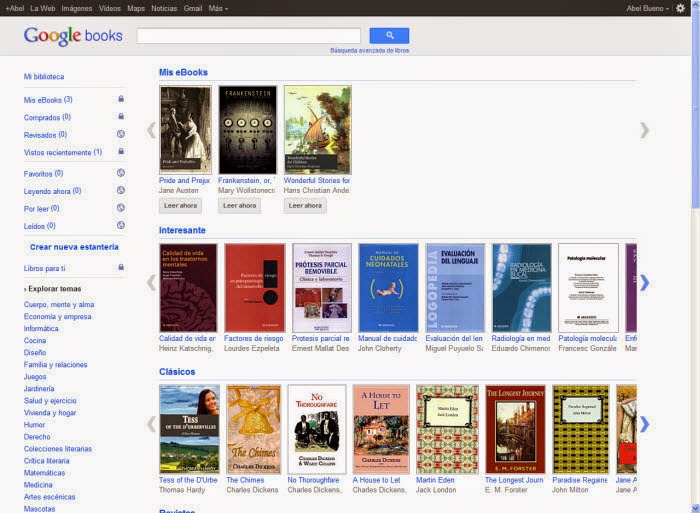Viewport: 700px width, 513px height.
Task: Click the Google books logo
Action: 73,36
